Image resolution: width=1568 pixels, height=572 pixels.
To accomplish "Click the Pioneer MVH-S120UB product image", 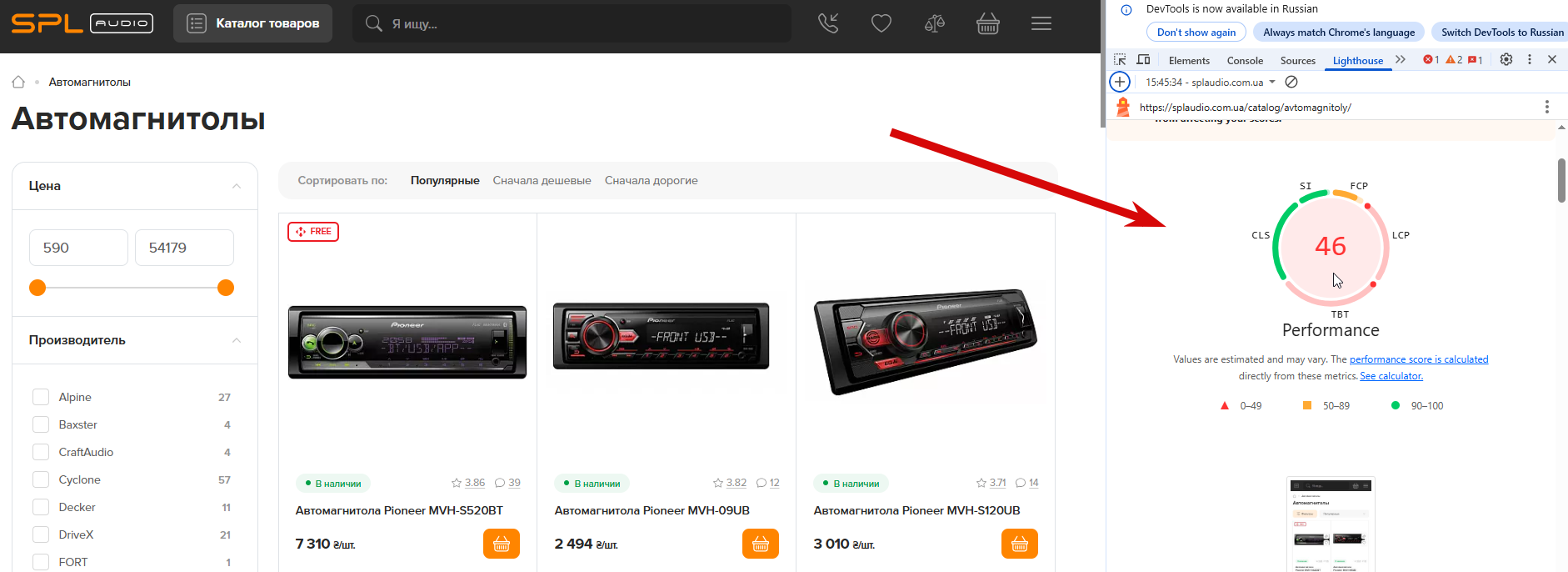I will point(925,341).
